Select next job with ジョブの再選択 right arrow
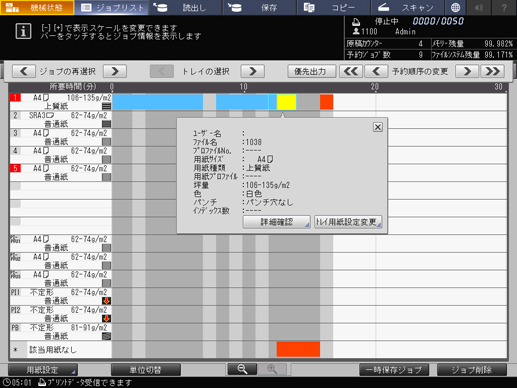517x388 pixels. [x=115, y=71]
